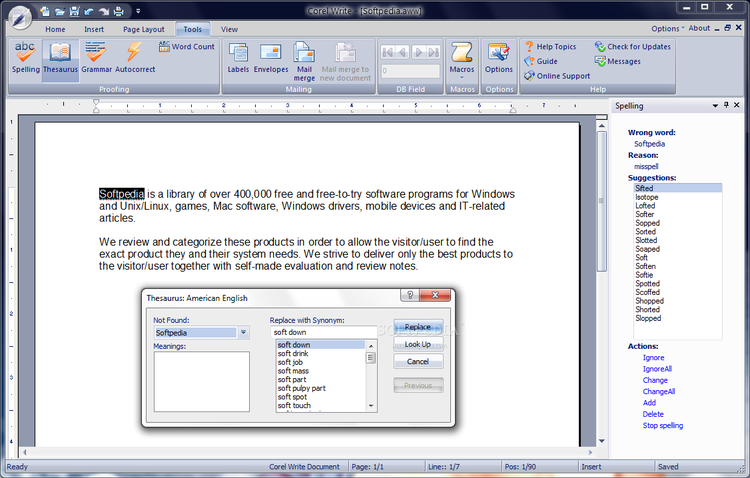Click the Delete spelling action
The image size is (750, 478).
click(x=653, y=414)
